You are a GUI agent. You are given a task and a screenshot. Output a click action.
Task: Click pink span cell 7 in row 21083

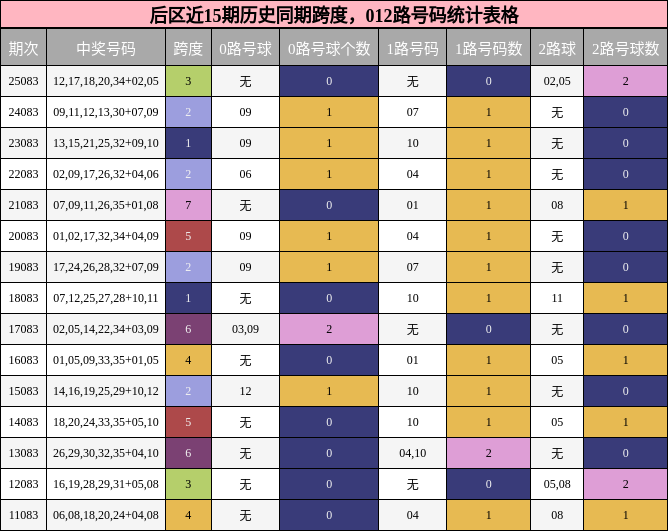pos(188,205)
